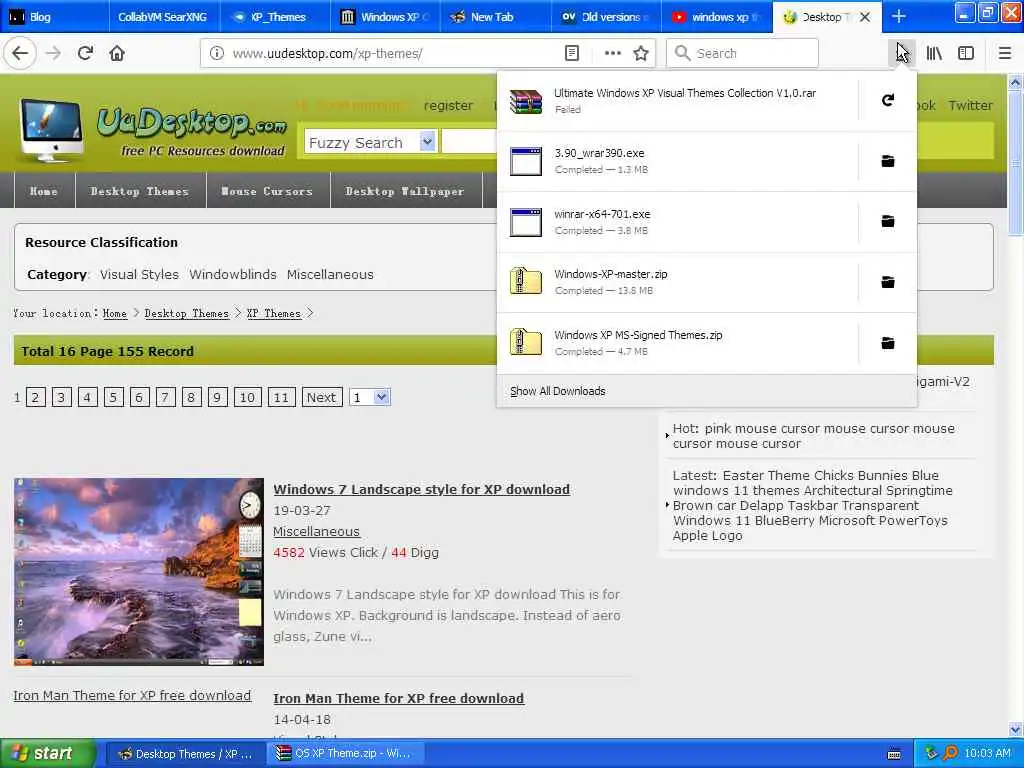Open page actions three-dot menu
Viewport: 1024px width, 768px height.
point(613,54)
